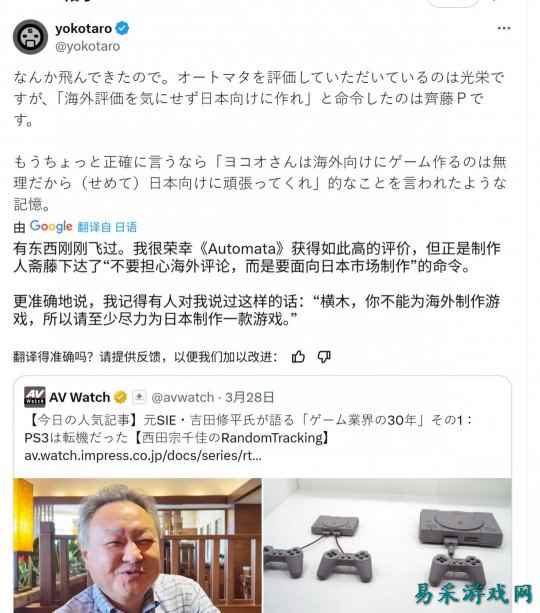The width and height of the screenshot is (540, 613).
Task: Open yokotaro's profile avatar
Action: coord(30,37)
